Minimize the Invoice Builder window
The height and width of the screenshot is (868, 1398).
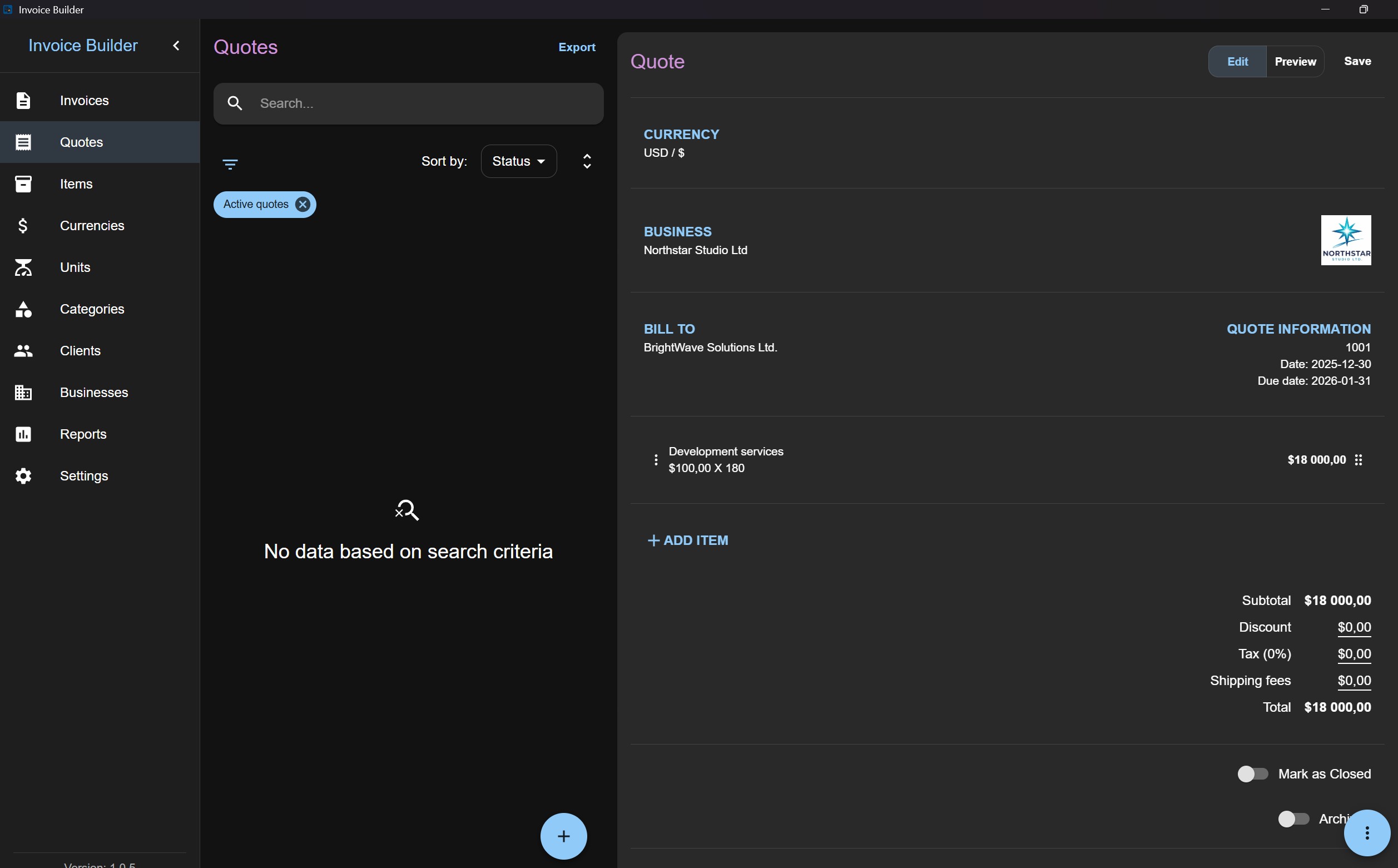(x=1325, y=9)
